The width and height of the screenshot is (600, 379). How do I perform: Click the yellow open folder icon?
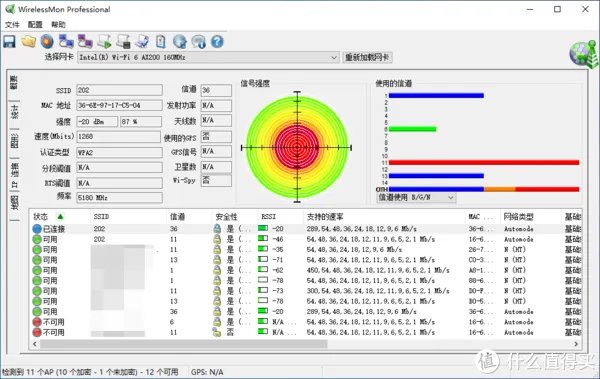click(29, 41)
